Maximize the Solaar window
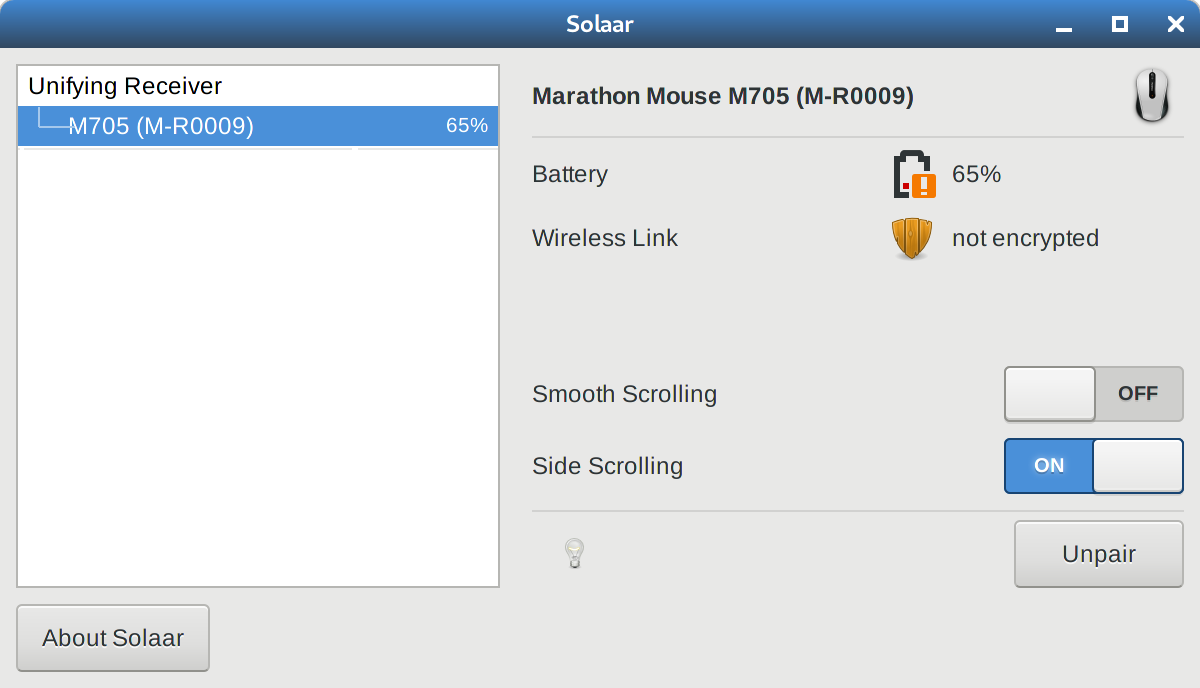The image size is (1200, 688). 1120,24
